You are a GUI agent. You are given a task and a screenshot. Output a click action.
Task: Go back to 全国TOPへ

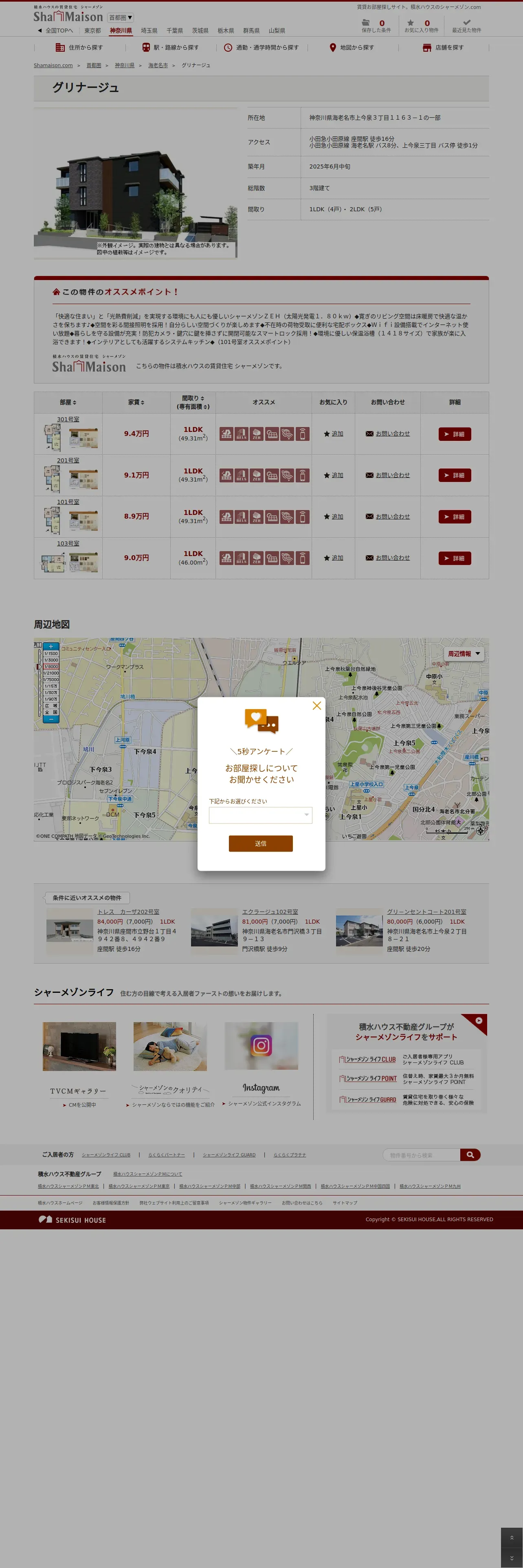55,31
